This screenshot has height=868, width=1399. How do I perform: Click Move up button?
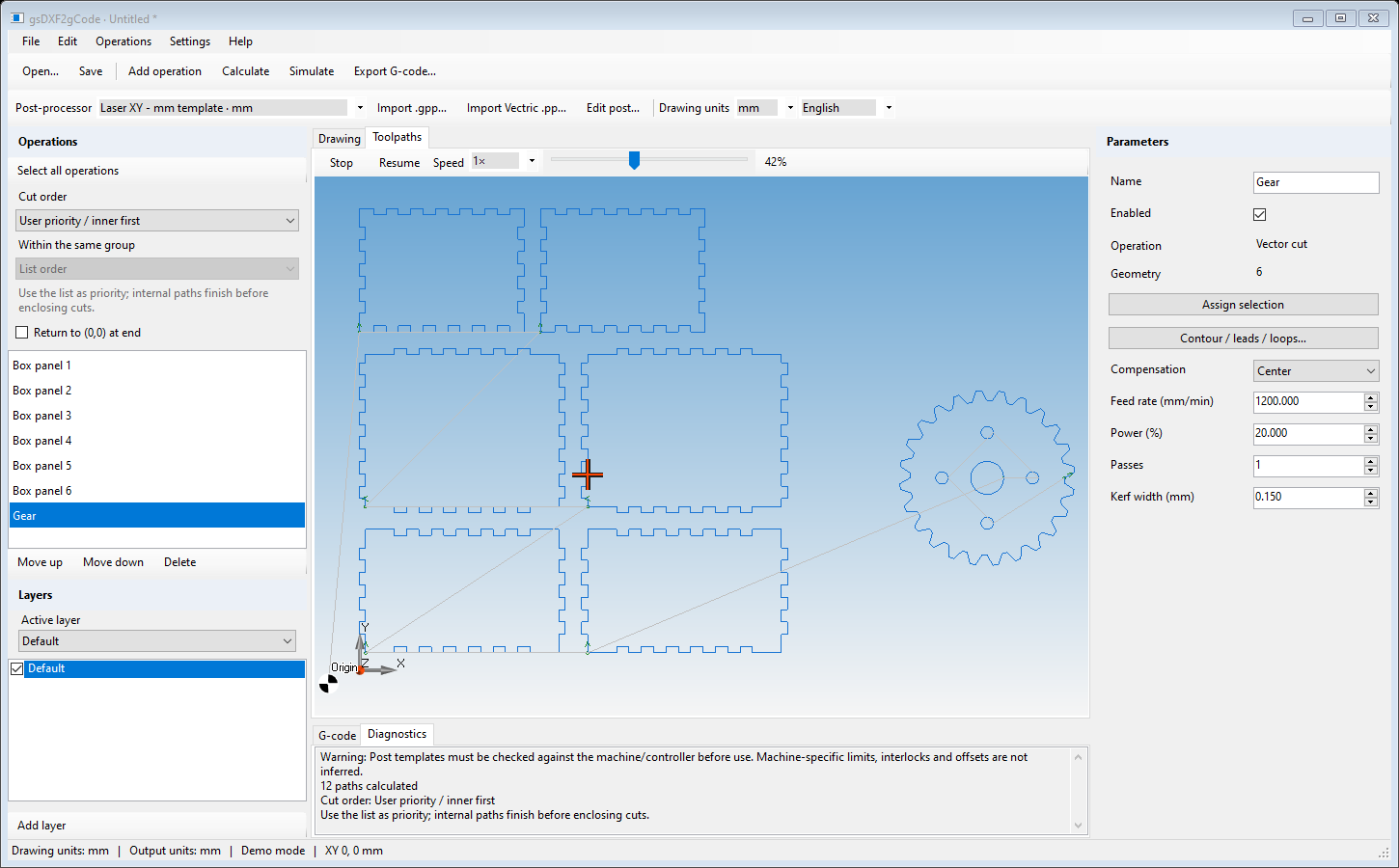(41, 562)
